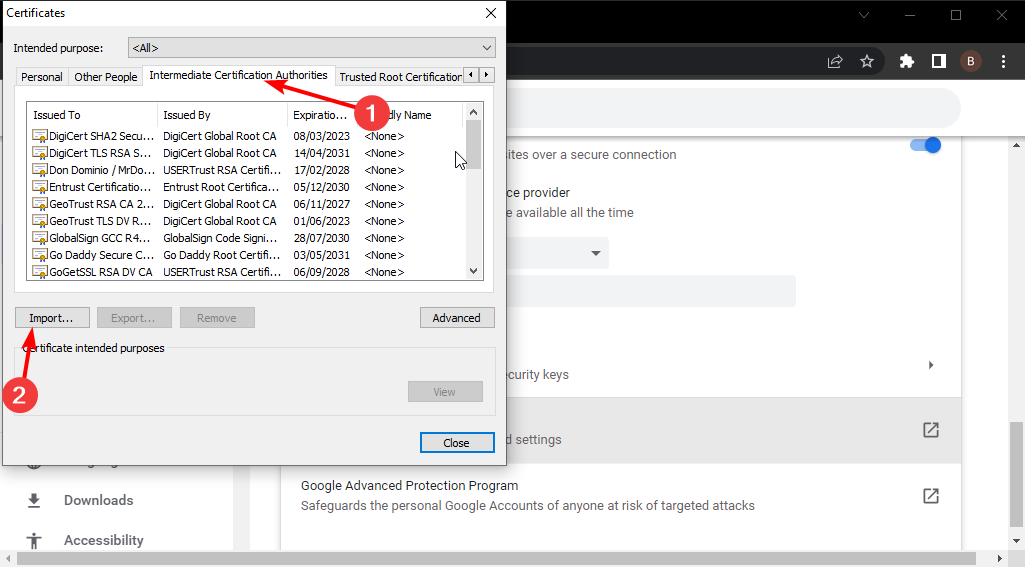Click the Chrome share page icon
This screenshot has height=567, width=1025.
pyautogui.click(x=835, y=61)
